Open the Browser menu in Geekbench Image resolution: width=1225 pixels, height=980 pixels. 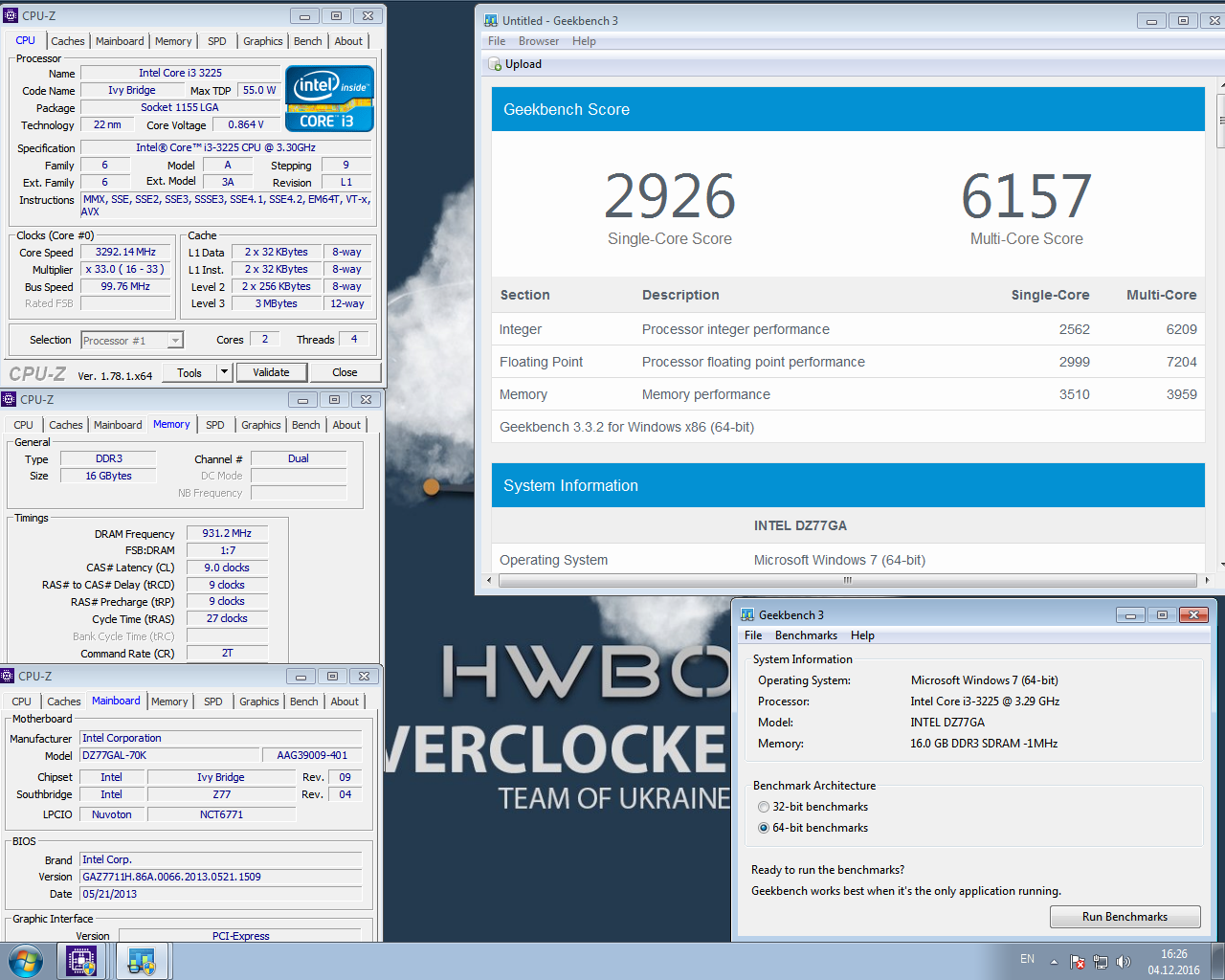[x=539, y=41]
